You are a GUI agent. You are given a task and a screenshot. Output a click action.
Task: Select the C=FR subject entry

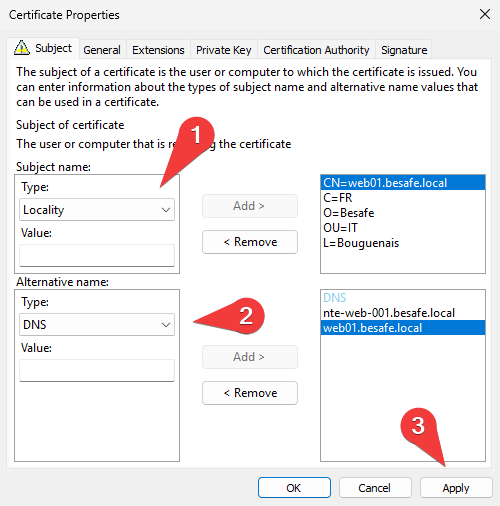pos(403,198)
